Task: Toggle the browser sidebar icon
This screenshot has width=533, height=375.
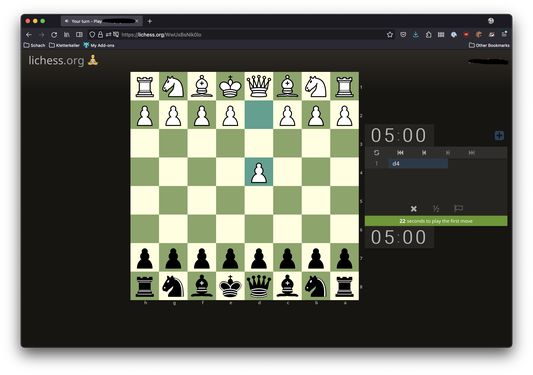Action: coord(79,34)
